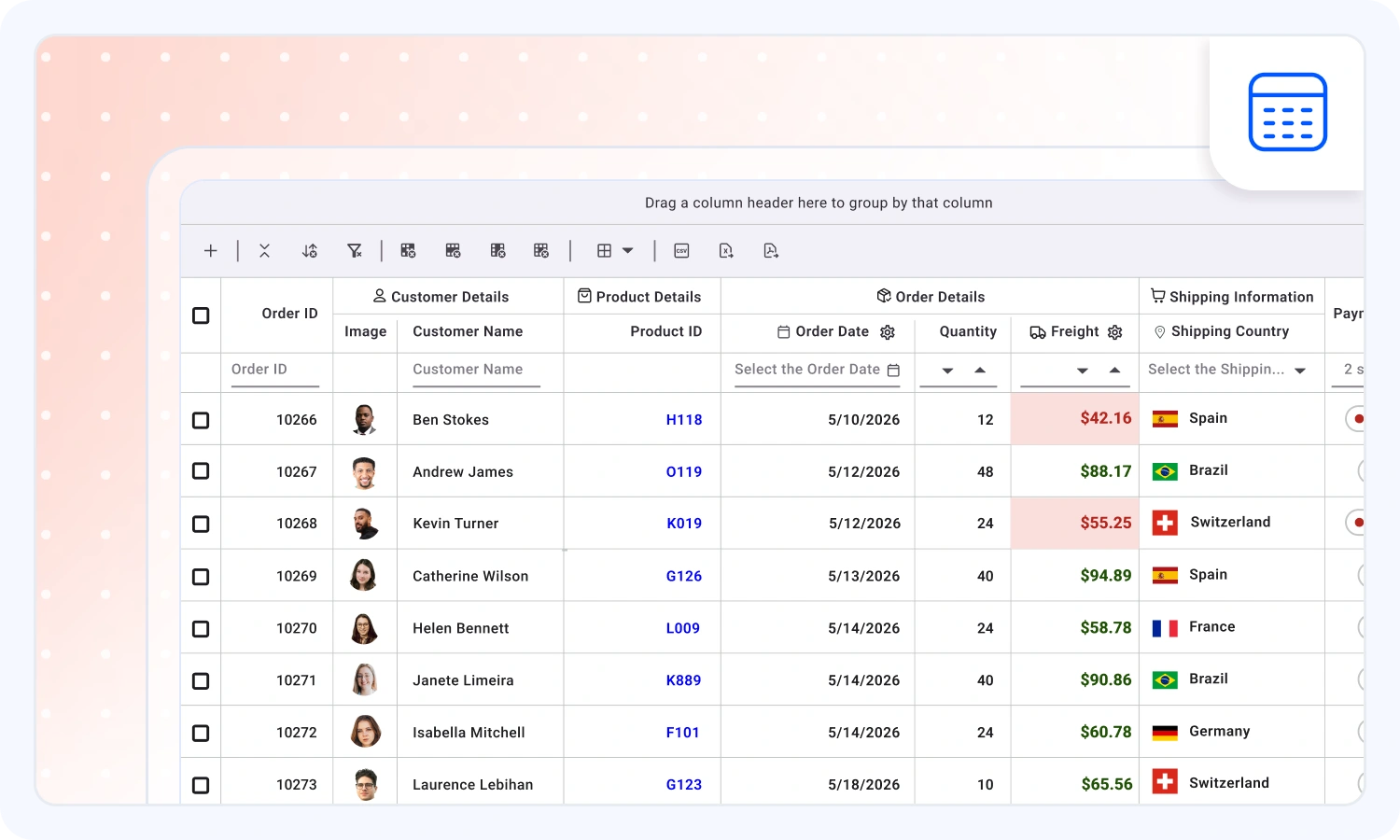
Task: Click the add record plus icon
Action: coord(211,251)
